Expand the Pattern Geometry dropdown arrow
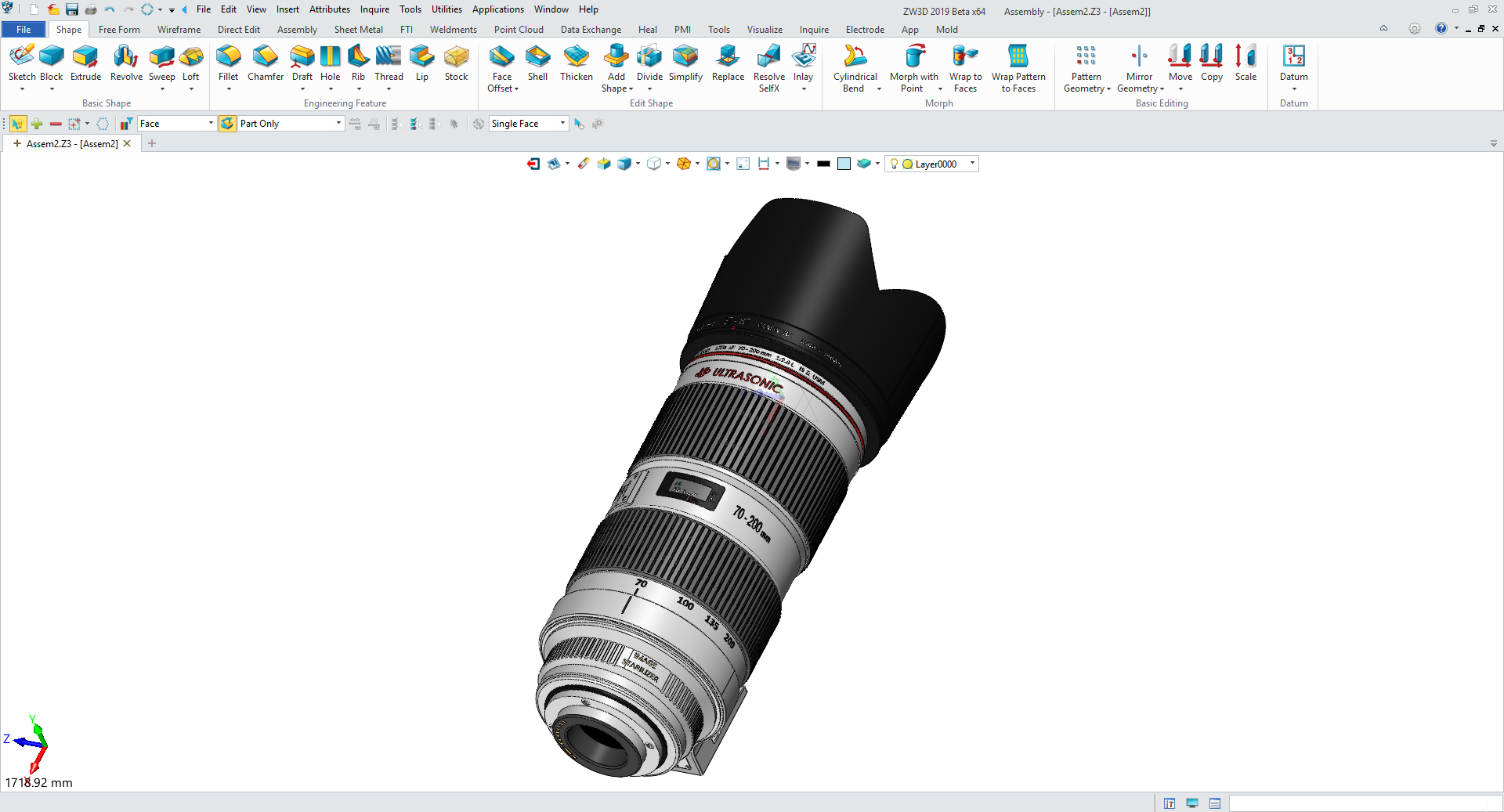Screen dimensions: 1504x812 (x=1108, y=89)
